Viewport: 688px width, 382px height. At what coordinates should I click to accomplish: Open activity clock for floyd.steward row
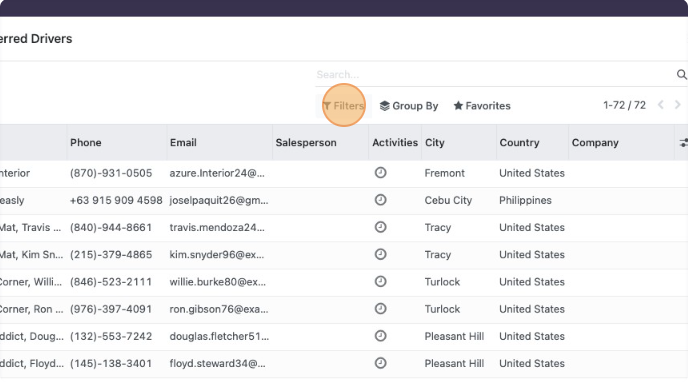[380, 363]
